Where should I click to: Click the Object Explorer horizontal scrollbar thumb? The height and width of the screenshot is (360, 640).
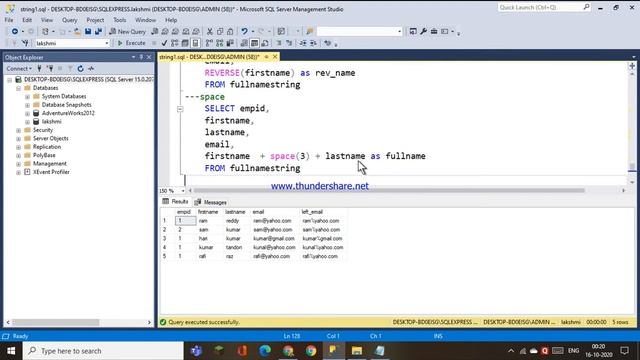point(56,322)
